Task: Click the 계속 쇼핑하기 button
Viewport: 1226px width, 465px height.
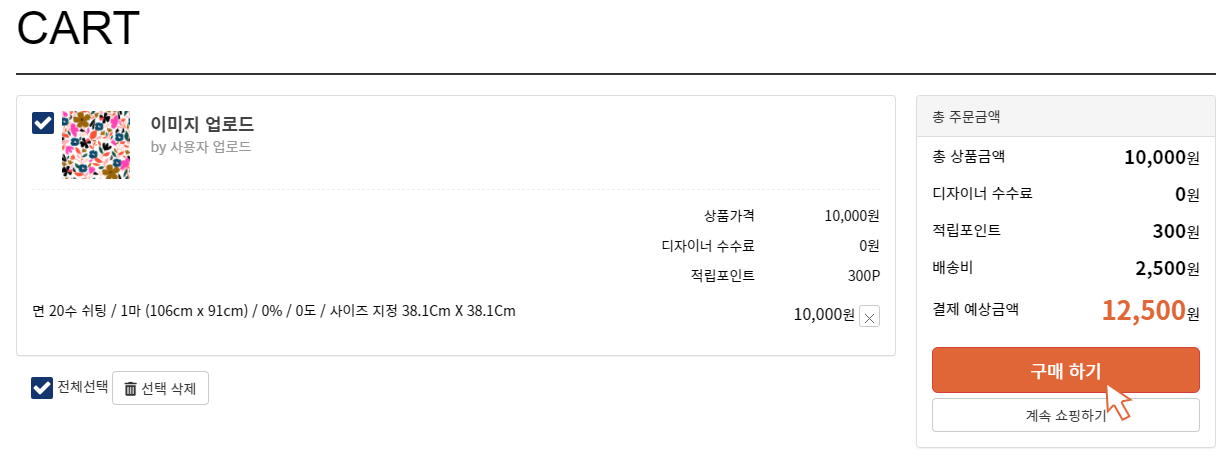Action: tap(1065, 415)
